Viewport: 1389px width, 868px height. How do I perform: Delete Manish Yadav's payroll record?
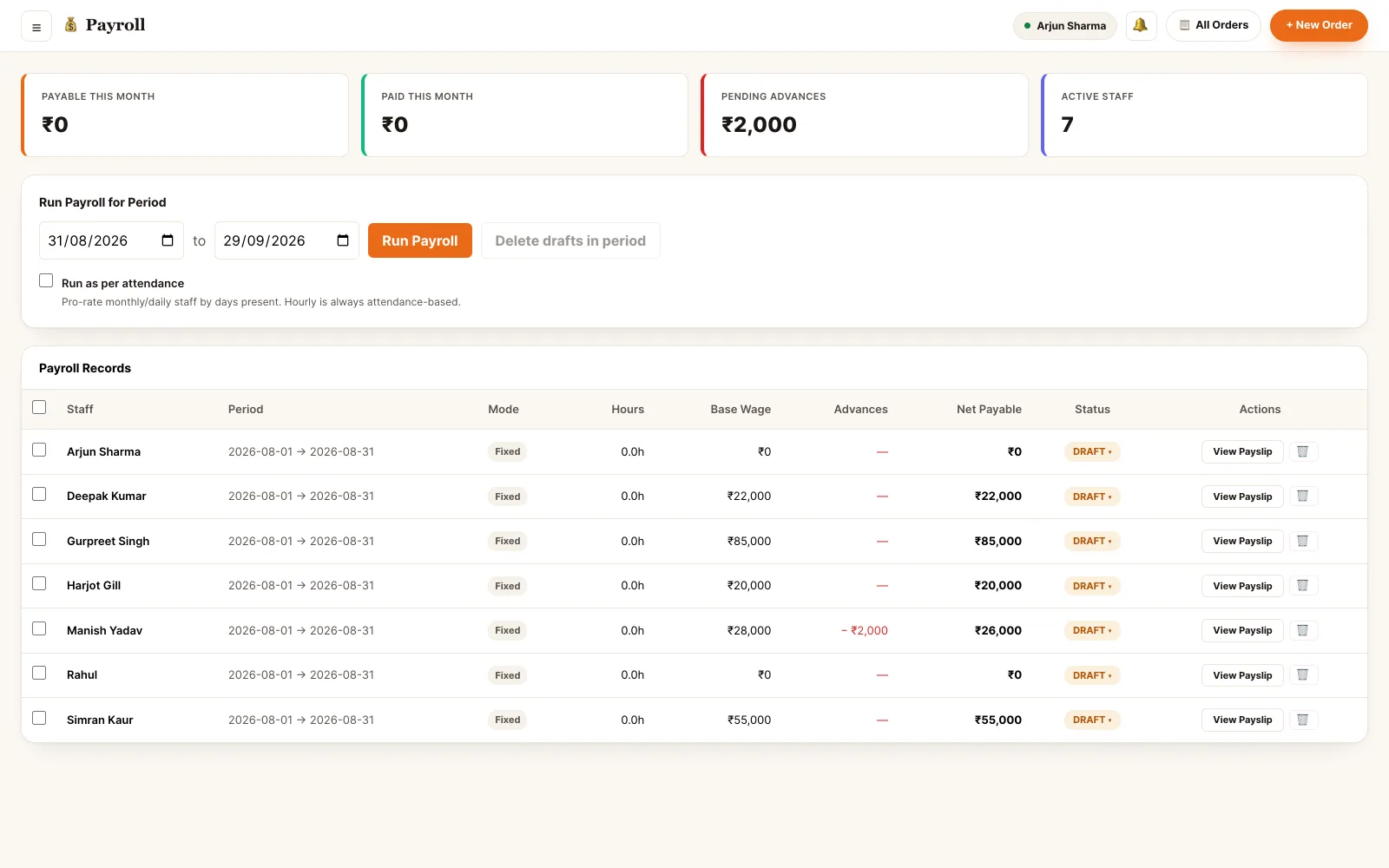(1302, 630)
